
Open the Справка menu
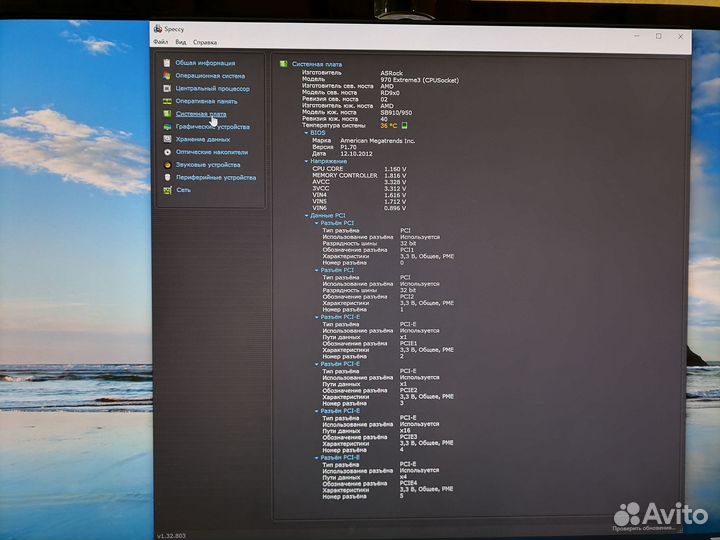click(205, 42)
